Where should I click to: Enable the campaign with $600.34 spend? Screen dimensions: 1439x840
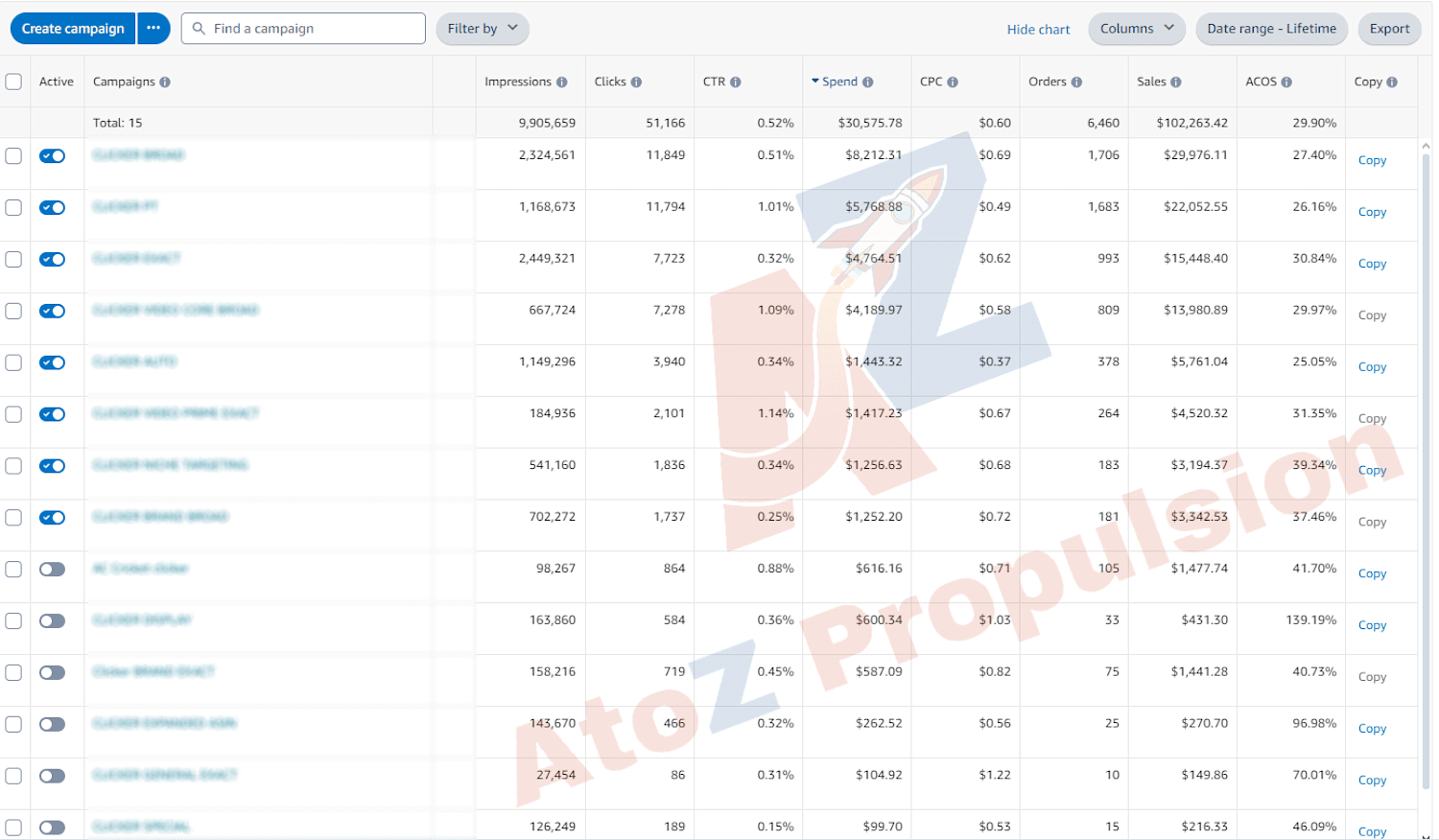pos(52,620)
